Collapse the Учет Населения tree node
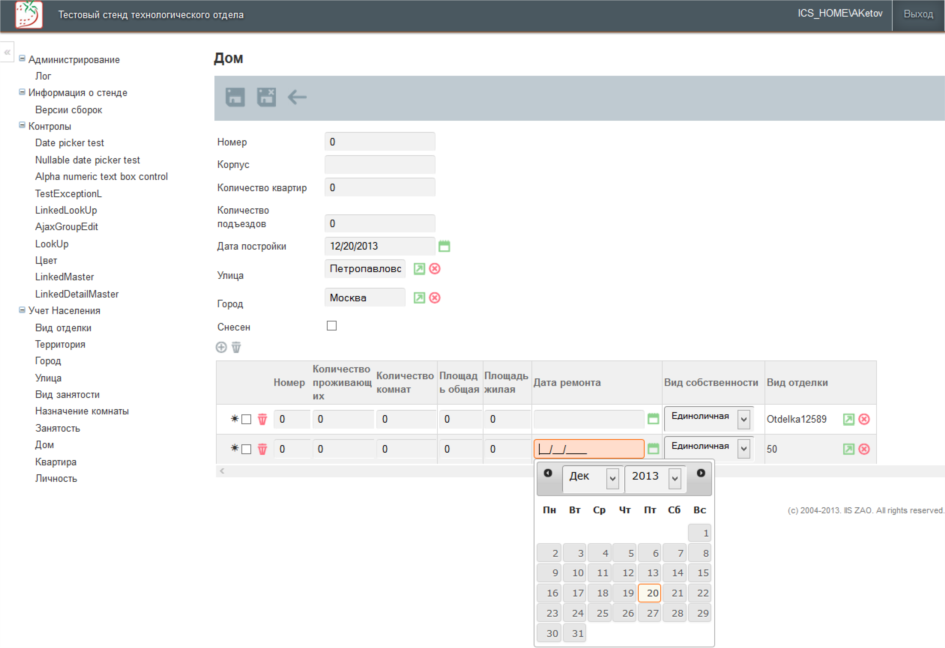This screenshot has width=945, height=648. pyautogui.click(x=22, y=310)
